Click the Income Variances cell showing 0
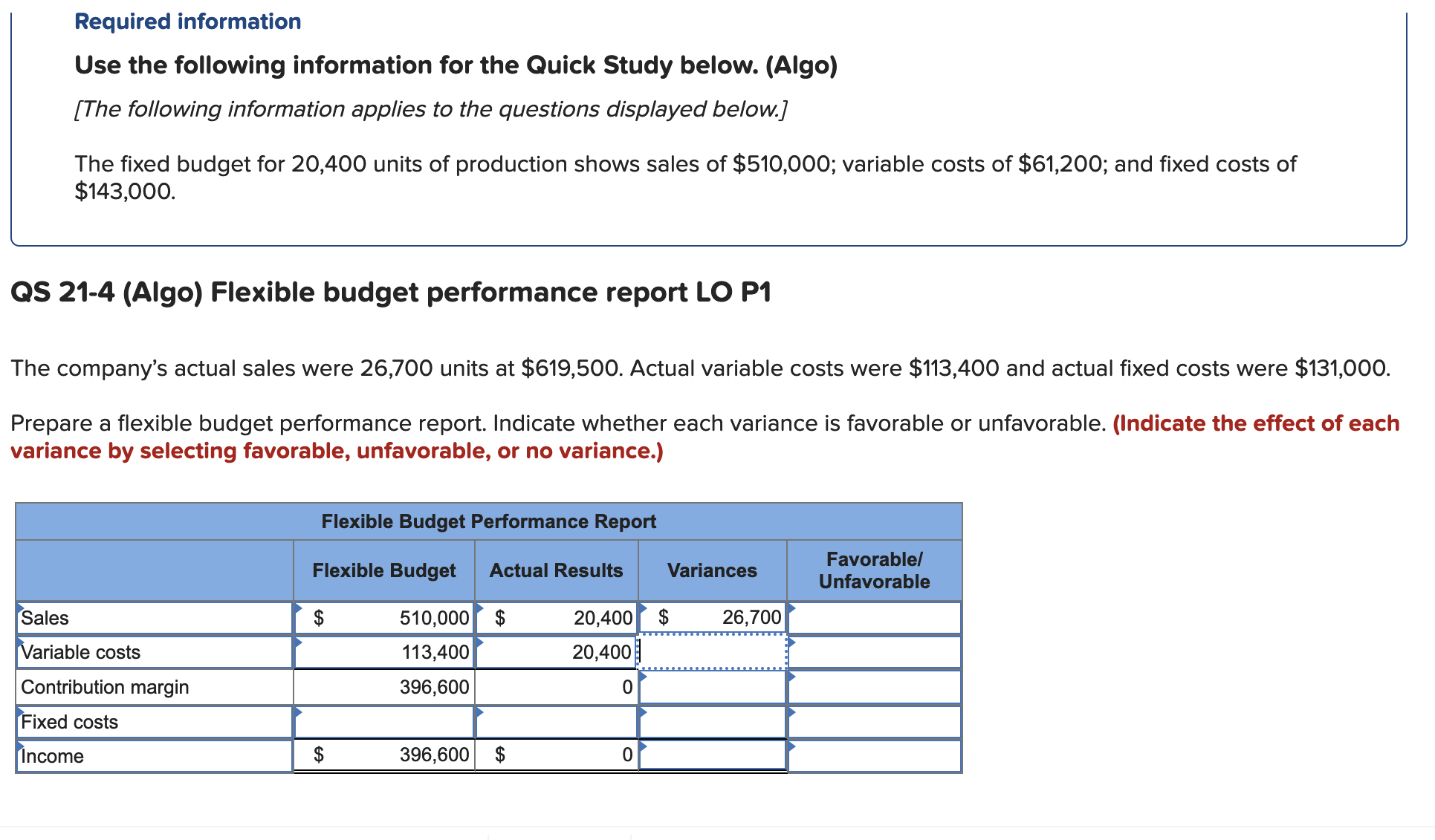The height and width of the screenshot is (840, 1435). click(x=712, y=755)
